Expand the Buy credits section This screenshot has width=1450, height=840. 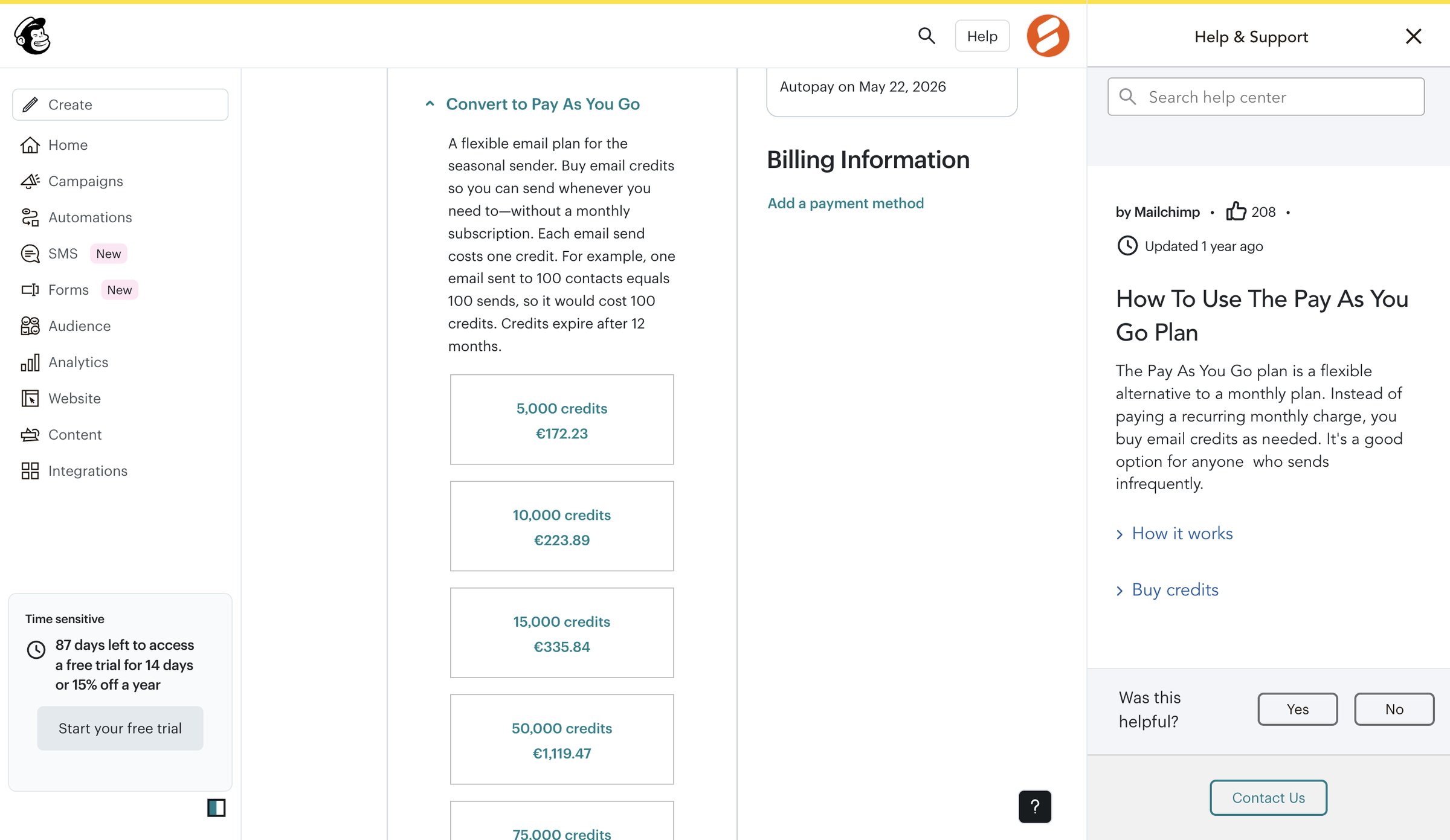tap(1167, 589)
